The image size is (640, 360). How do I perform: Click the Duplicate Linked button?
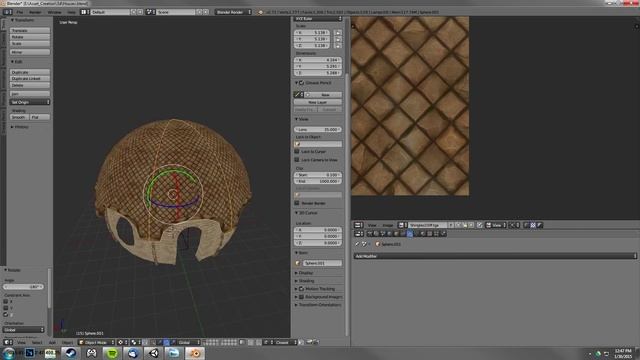point(30,79)
